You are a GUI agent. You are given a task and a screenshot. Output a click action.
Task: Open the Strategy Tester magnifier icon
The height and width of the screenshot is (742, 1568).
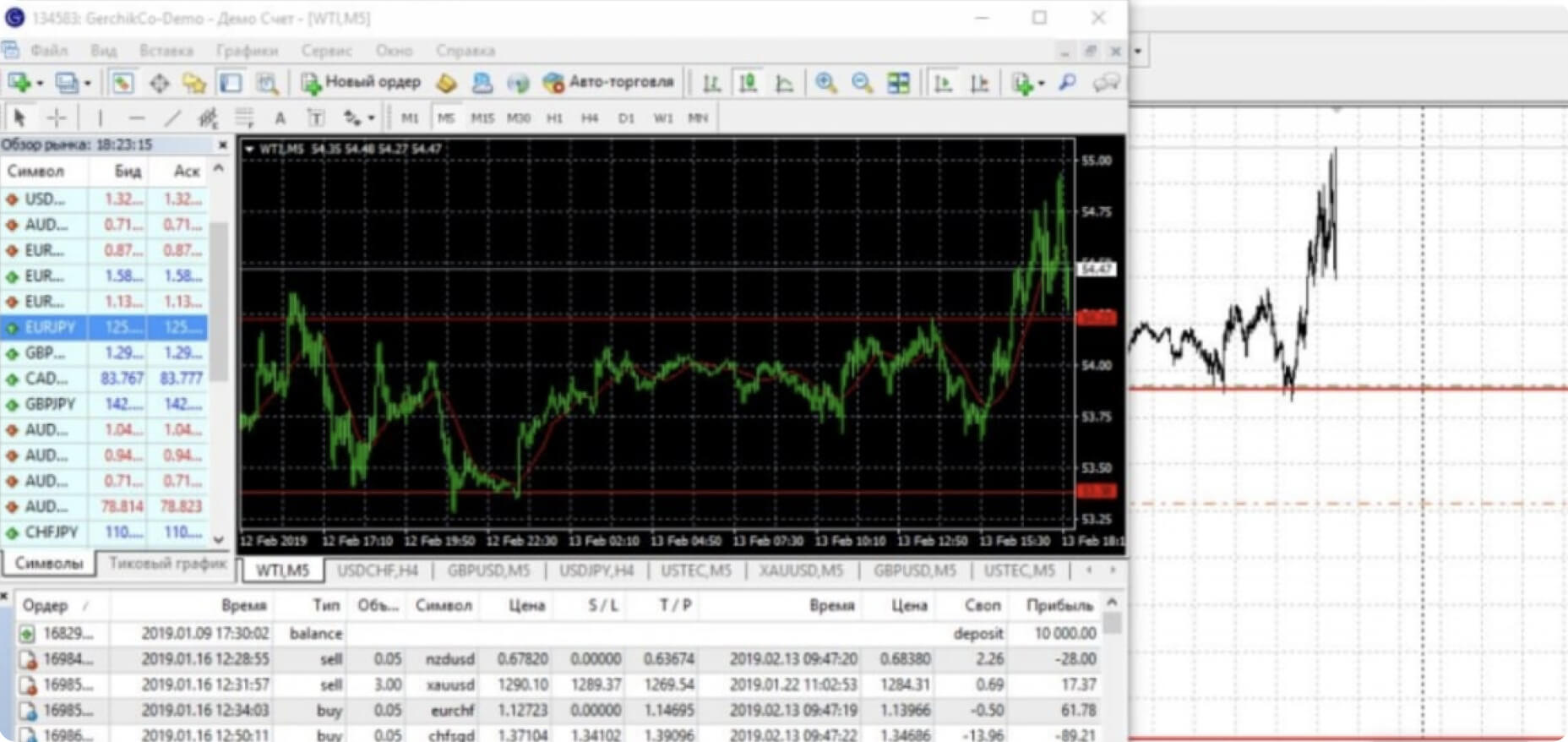267,83
